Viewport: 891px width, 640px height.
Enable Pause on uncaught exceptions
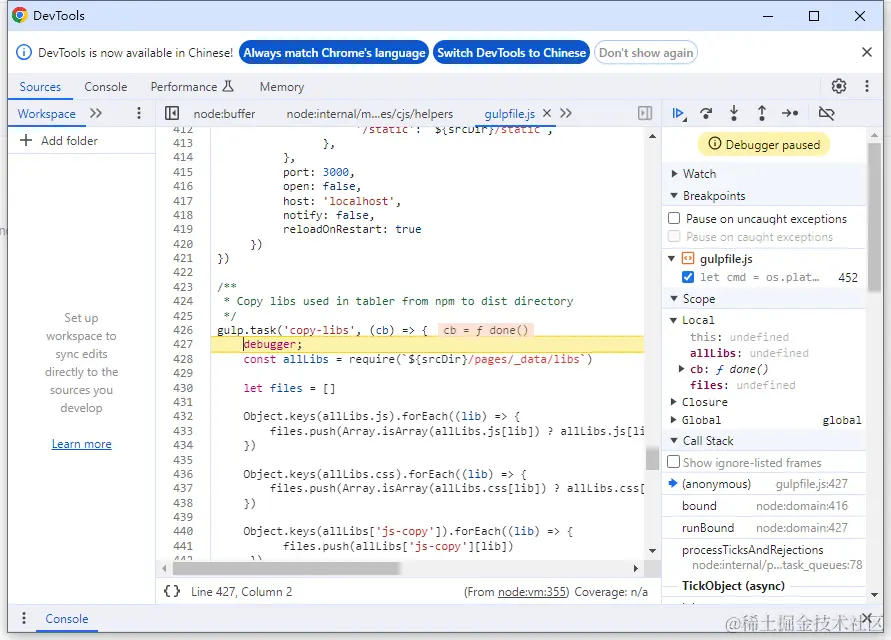pos(674,219)
